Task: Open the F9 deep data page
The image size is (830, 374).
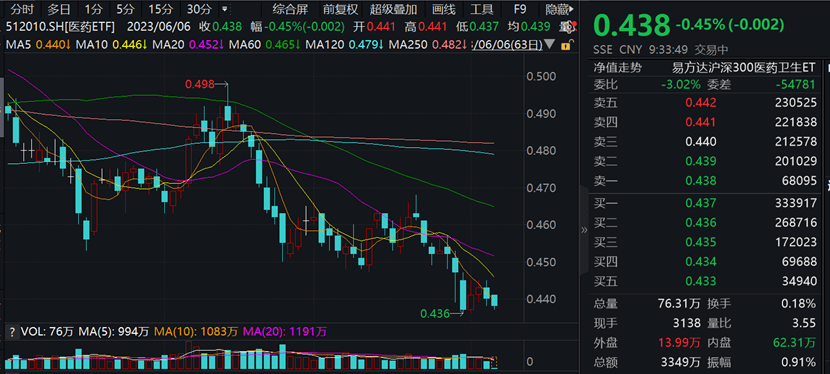Action: (x=520, y=9)
